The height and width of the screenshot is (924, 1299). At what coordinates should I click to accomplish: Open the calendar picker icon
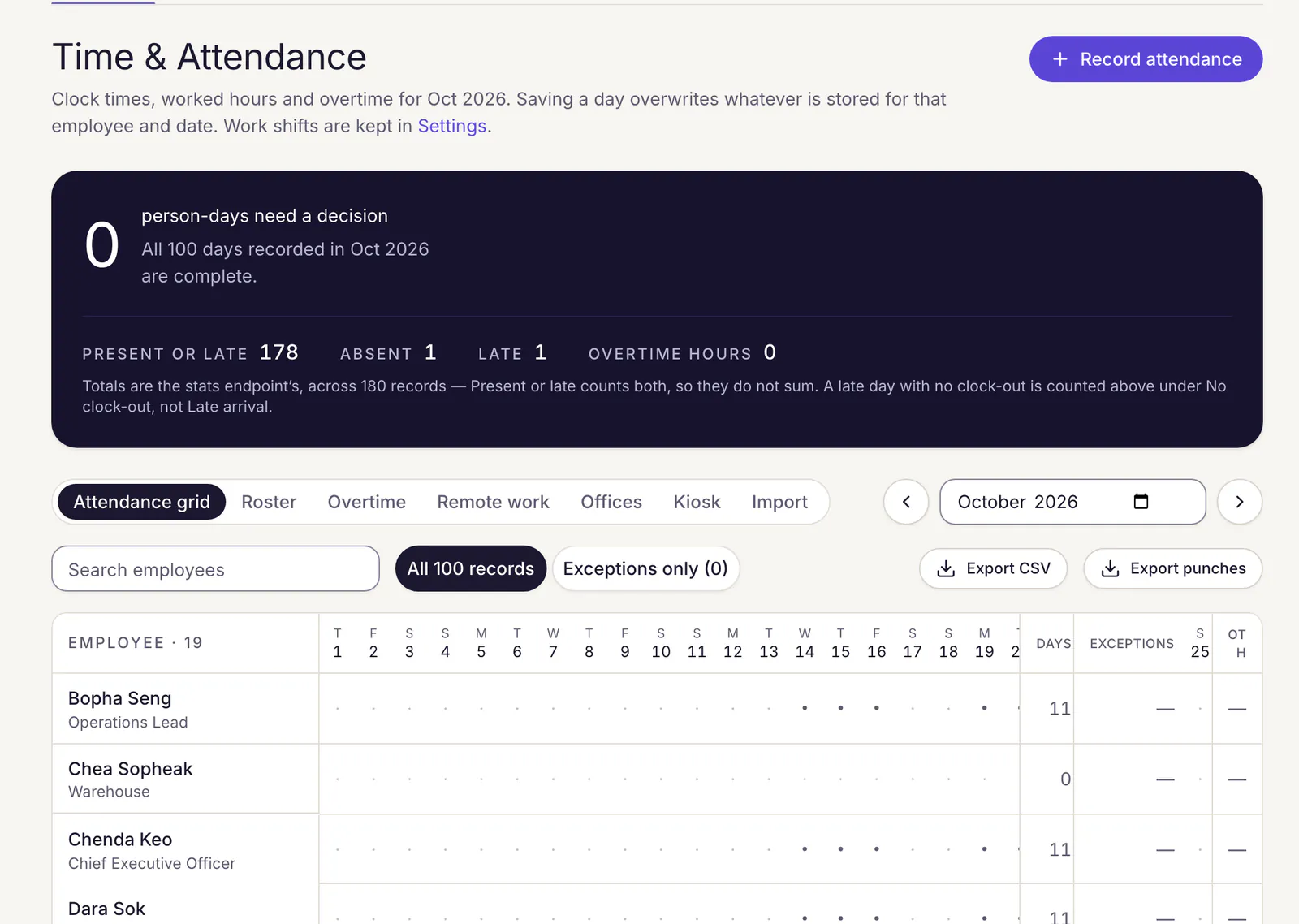(x=1141, y=502)
